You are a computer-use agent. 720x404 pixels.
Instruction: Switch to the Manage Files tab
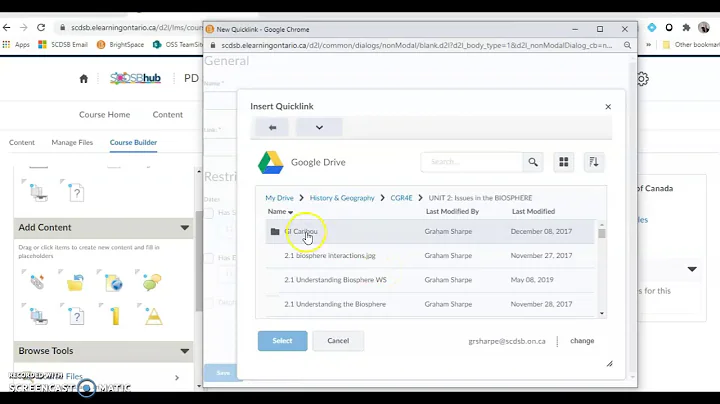point(72,142)
